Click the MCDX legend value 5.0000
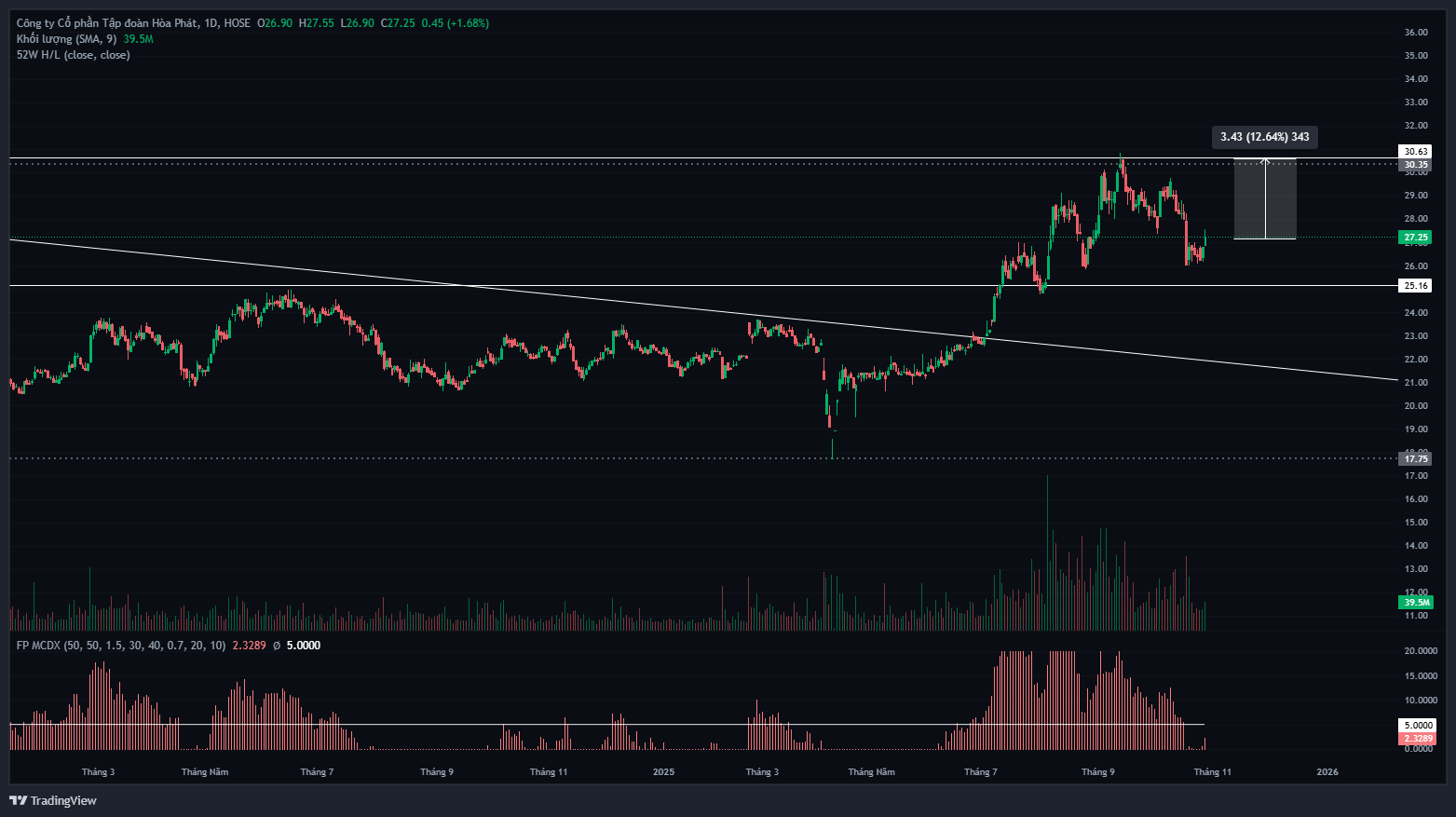 pyautogui.click(x=304, y=646)
